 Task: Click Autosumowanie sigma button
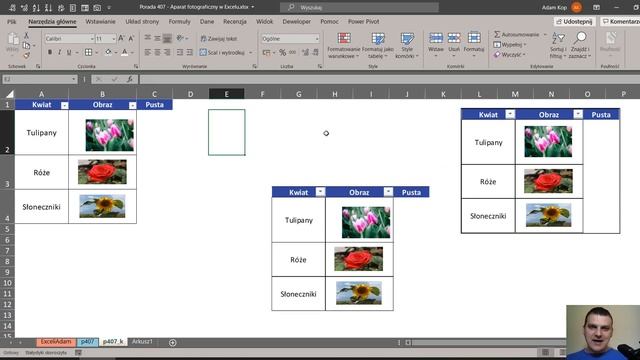[x=517, y=34]
